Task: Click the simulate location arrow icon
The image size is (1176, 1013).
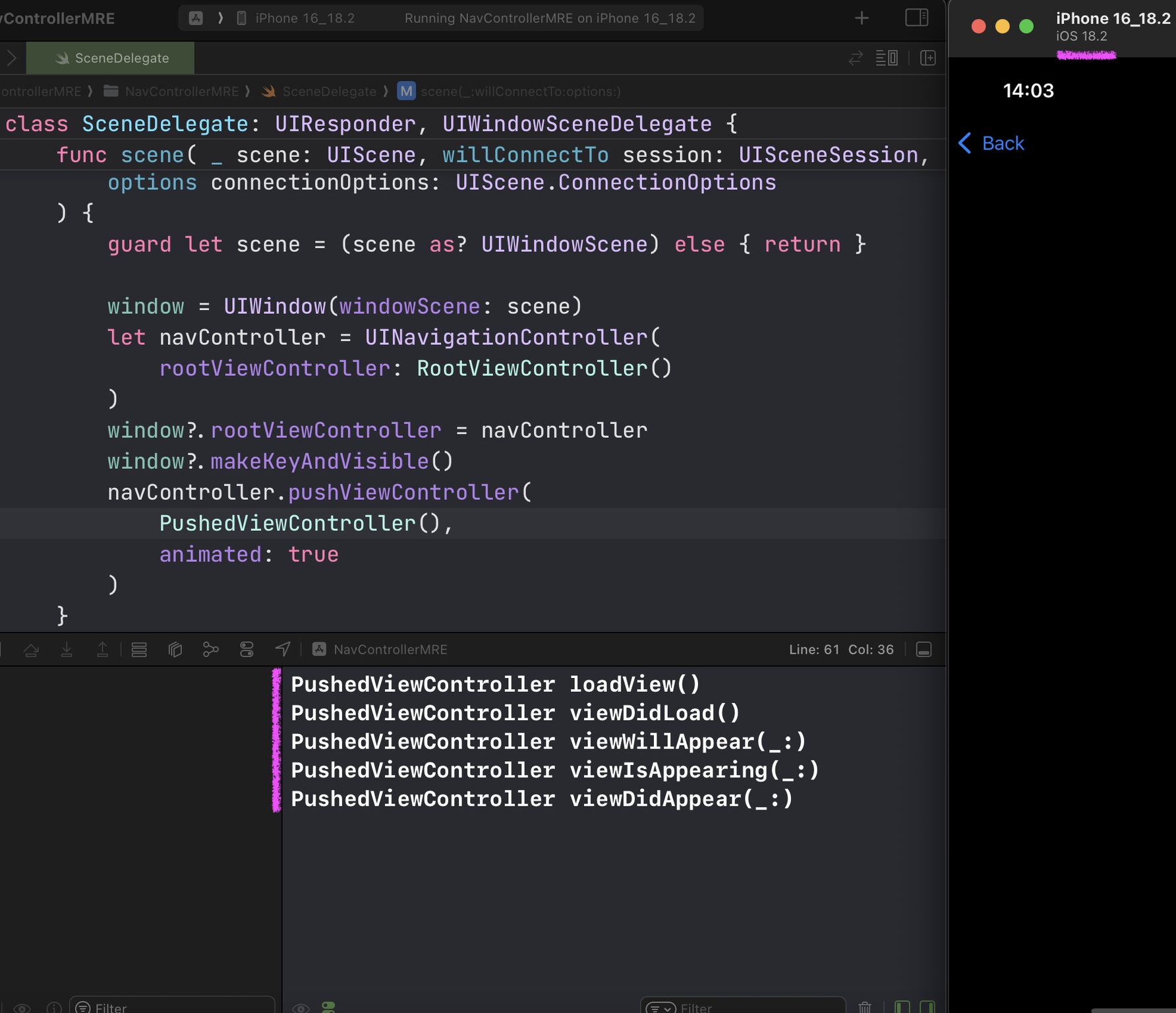Action: (x=283, y=650)
